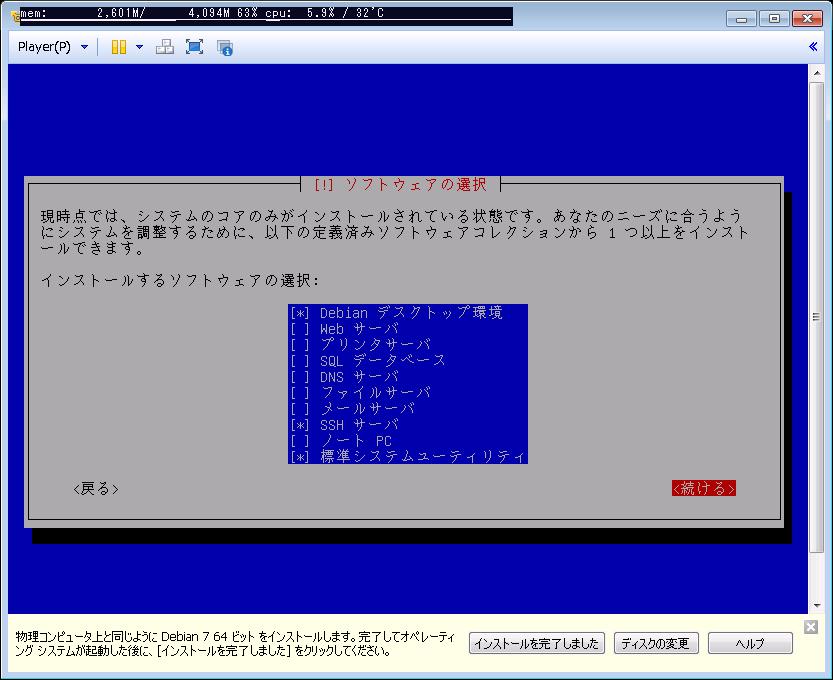Click the インストールするソフトウェアの選択 label
Image resolution: width=833 pixels, height=680 pixels.
[180, 280]
